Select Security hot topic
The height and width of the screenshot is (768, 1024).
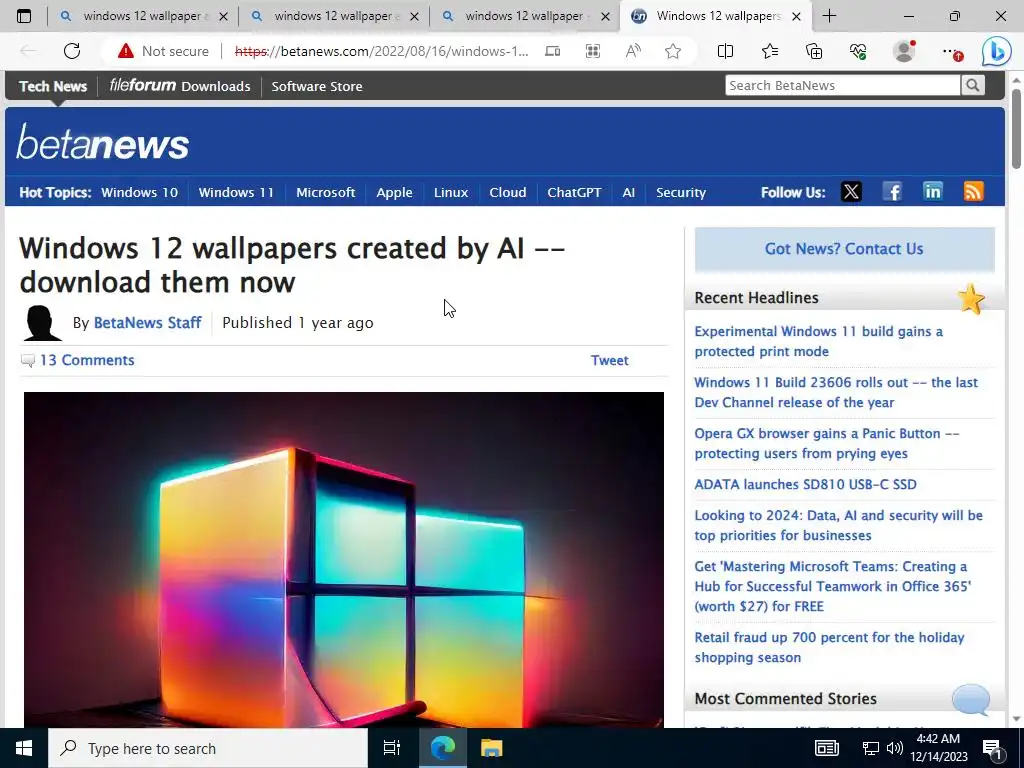(x=680, y=192)
